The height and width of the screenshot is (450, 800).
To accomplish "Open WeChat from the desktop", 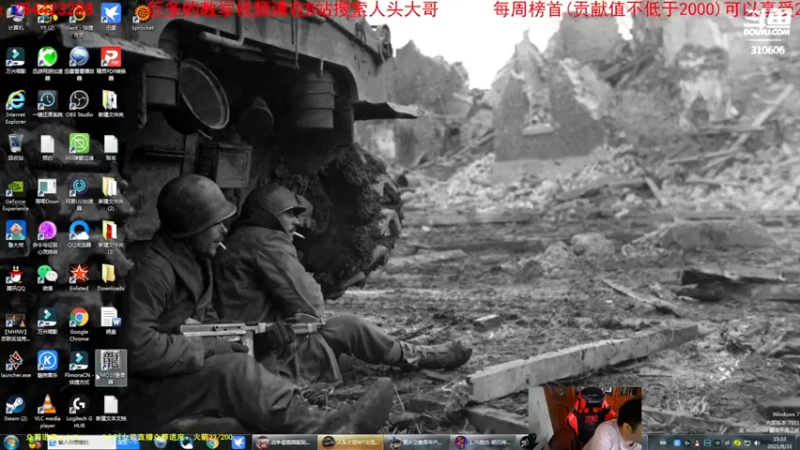I will [x=47, y=277].
